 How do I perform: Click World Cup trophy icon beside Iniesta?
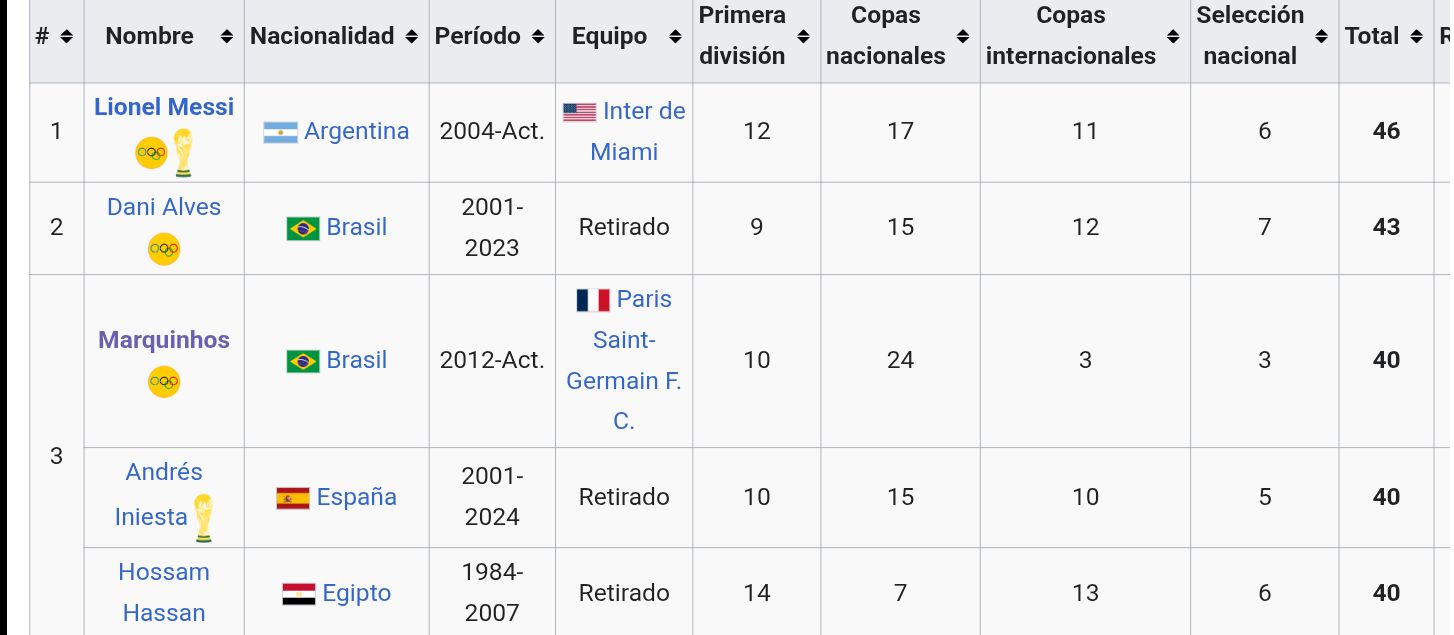203,518
